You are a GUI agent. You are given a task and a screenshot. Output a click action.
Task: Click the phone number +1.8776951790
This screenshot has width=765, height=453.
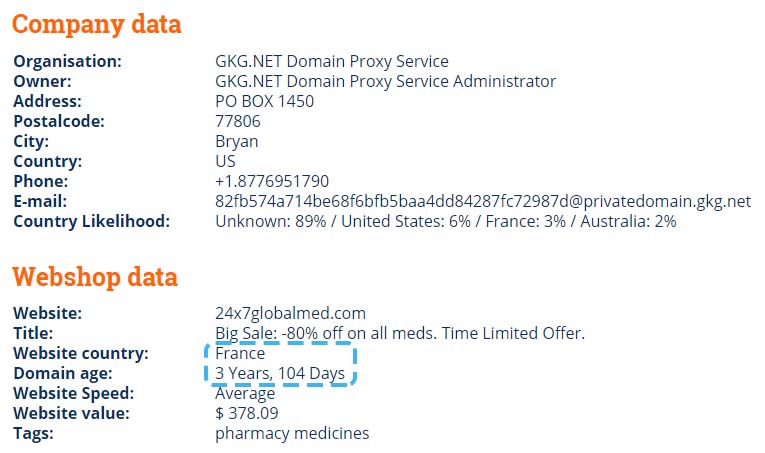pyautogui.click(x=272, y=181)
